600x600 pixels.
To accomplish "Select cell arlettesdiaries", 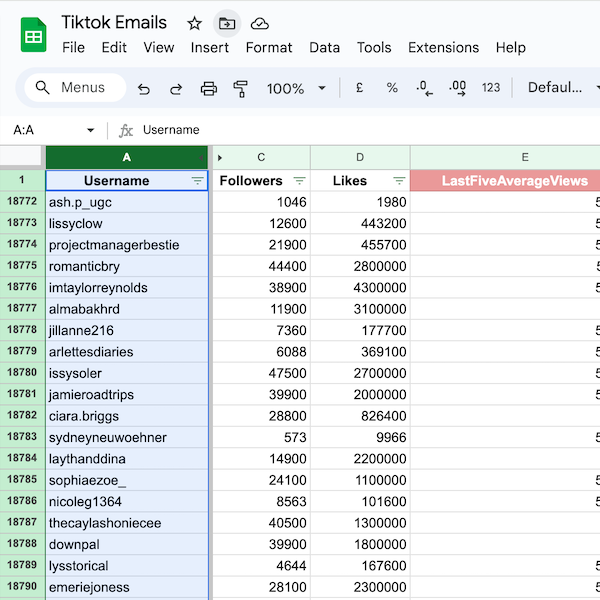I will (x=127, y=352).
